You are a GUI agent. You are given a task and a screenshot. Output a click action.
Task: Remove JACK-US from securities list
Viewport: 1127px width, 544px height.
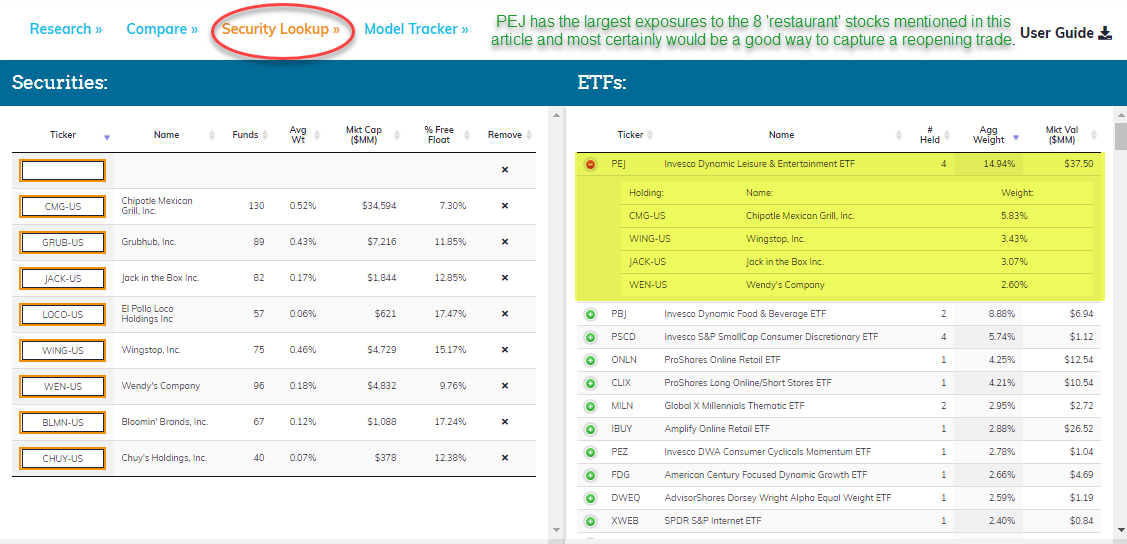pos(505,278)
